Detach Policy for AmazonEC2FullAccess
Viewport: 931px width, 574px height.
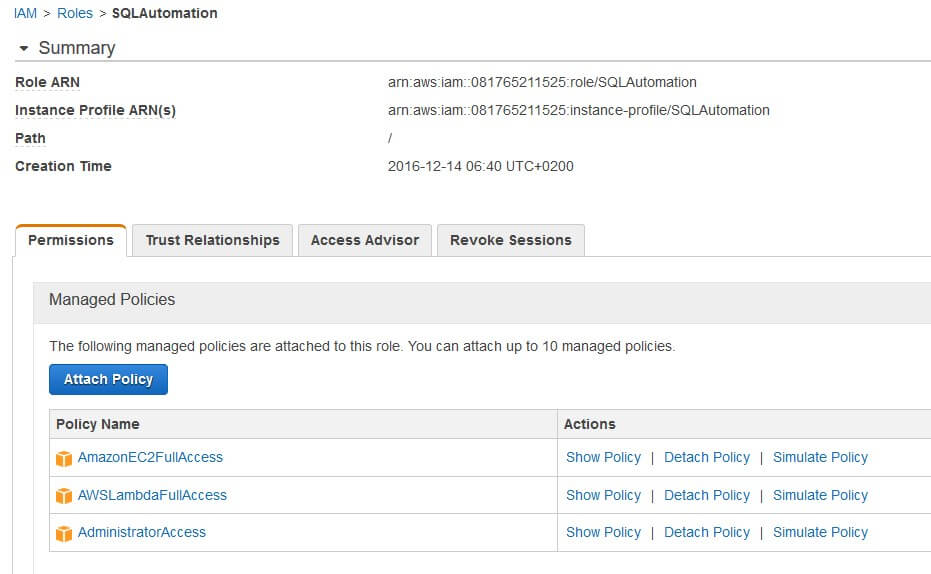point(707,457)
